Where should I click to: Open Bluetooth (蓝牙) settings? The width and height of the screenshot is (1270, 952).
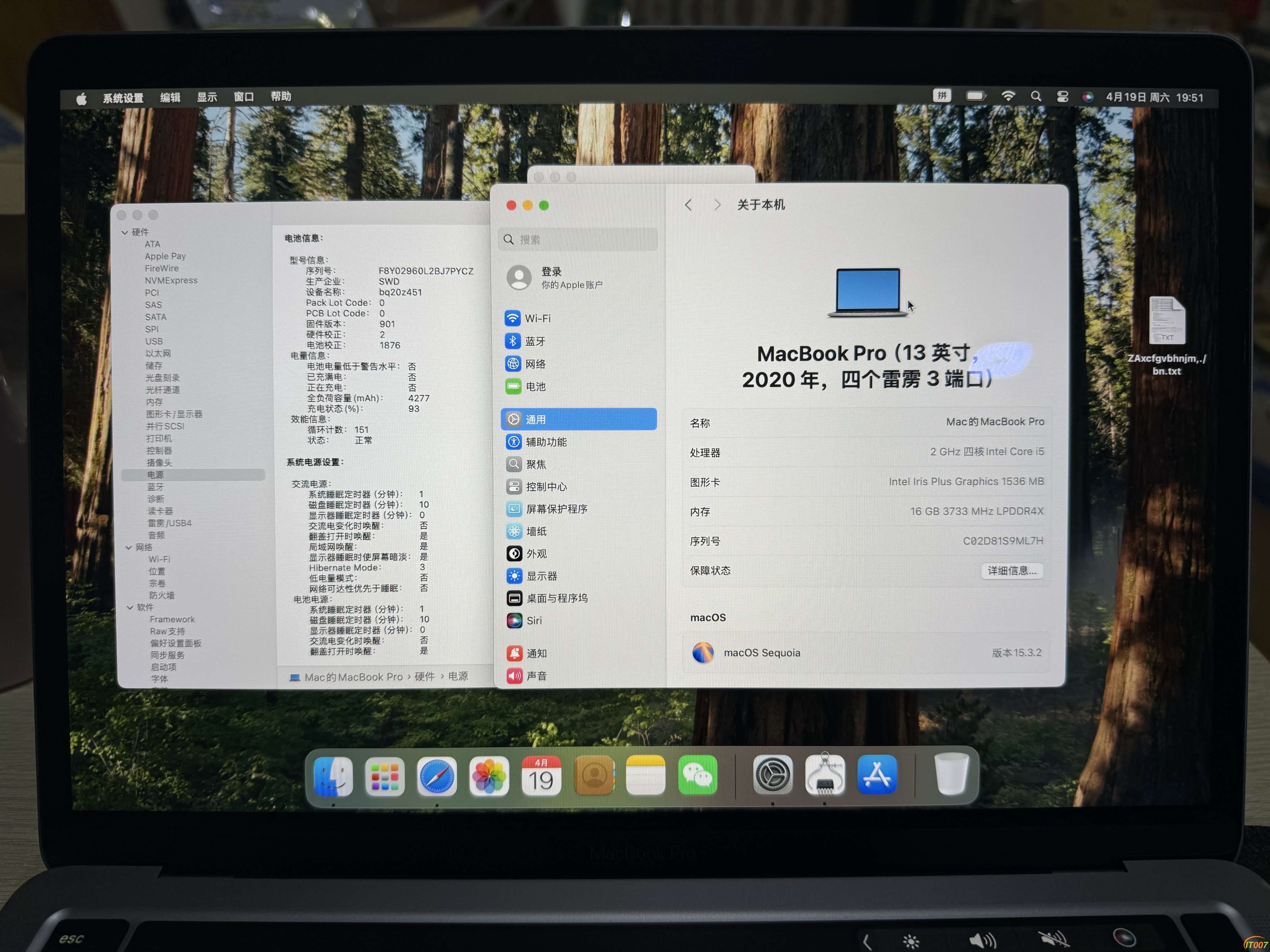(579, 342)
